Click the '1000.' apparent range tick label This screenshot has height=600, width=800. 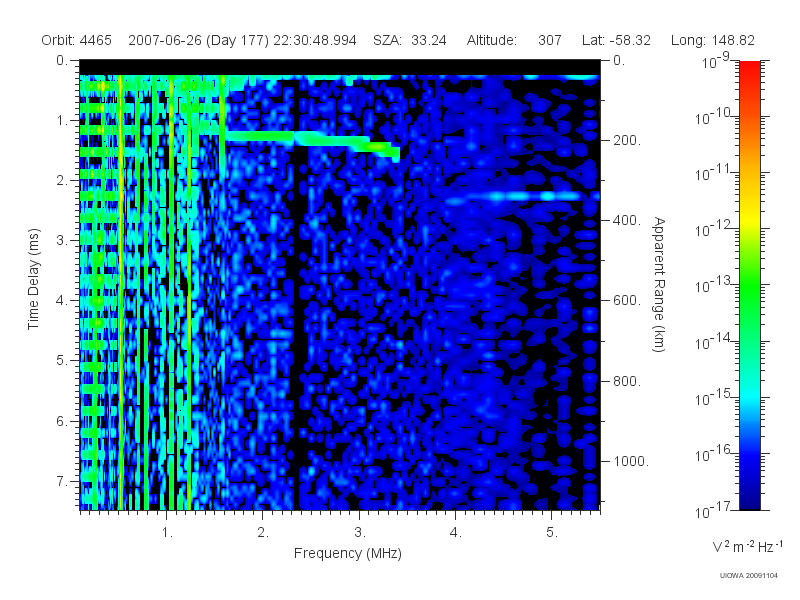point(631,461)
